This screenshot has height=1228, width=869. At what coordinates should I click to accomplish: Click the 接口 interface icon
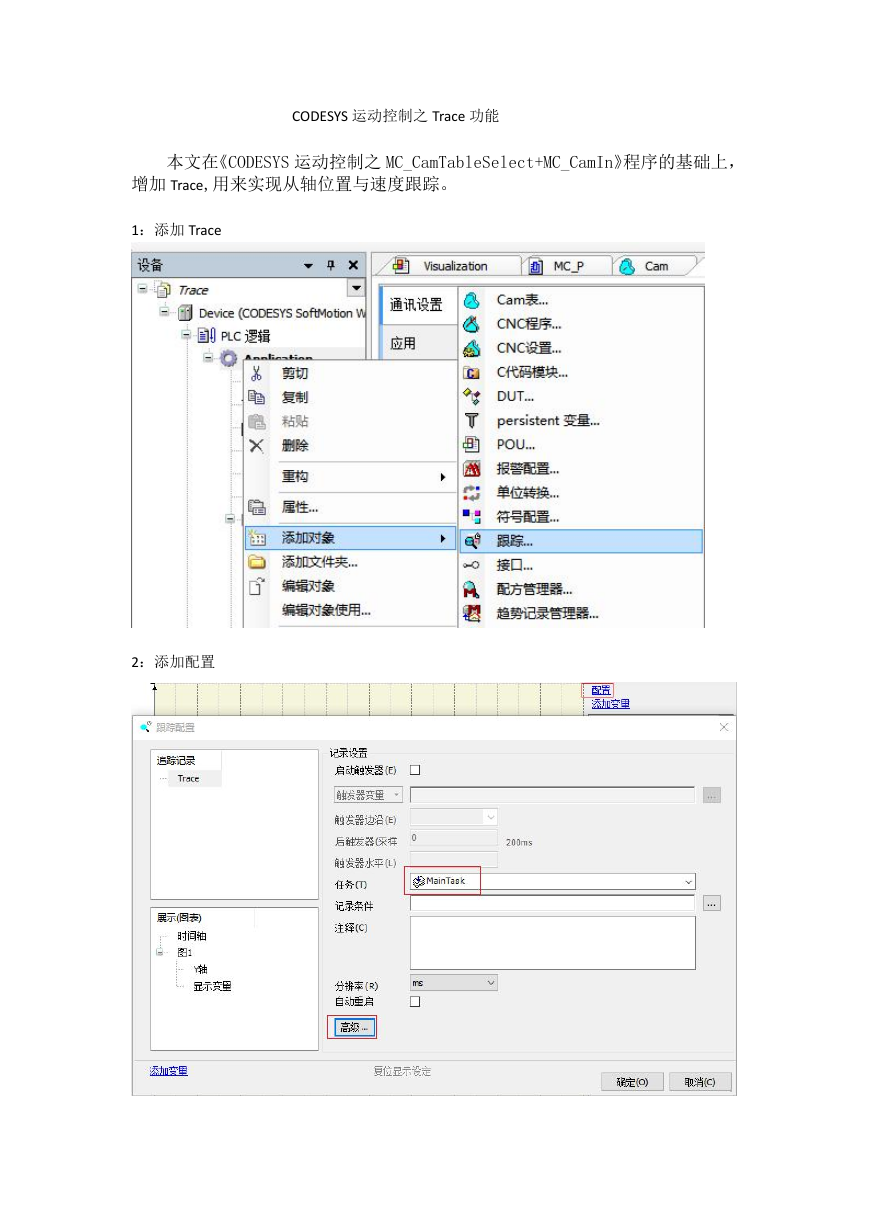tap(473, 565)
